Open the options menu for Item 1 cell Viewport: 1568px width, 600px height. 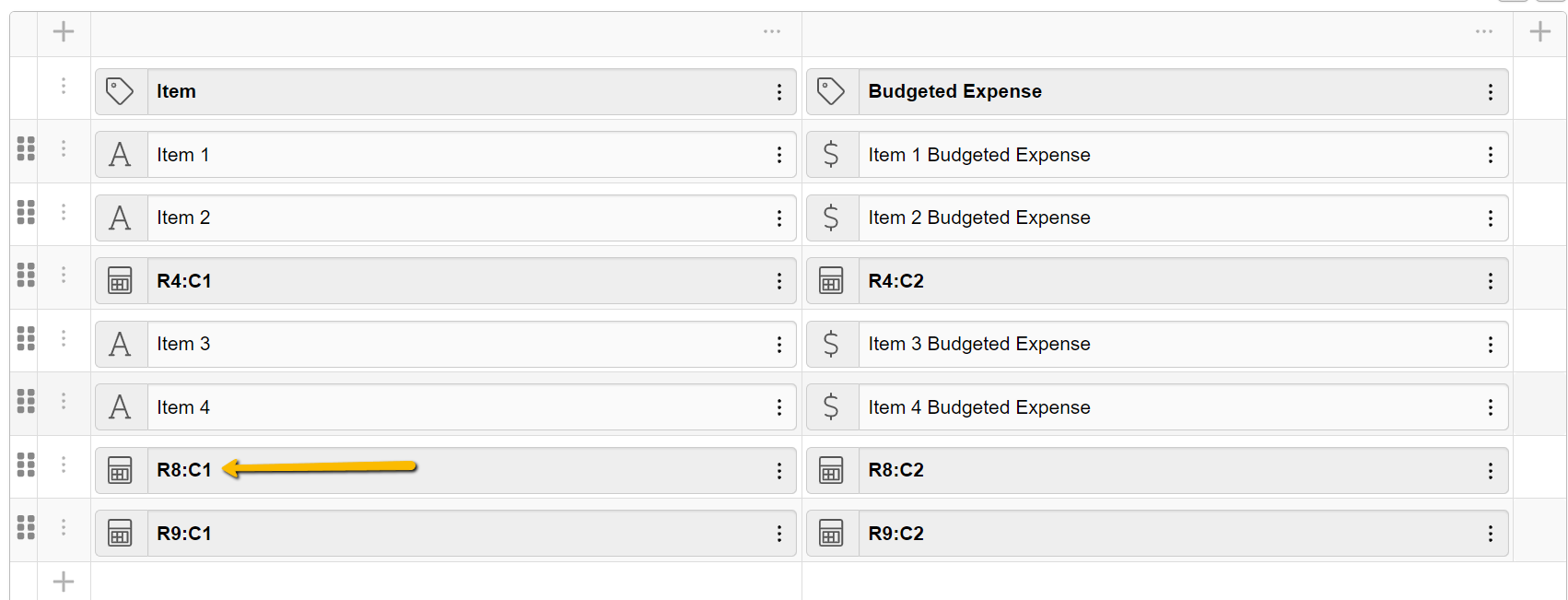coord(779,155)
